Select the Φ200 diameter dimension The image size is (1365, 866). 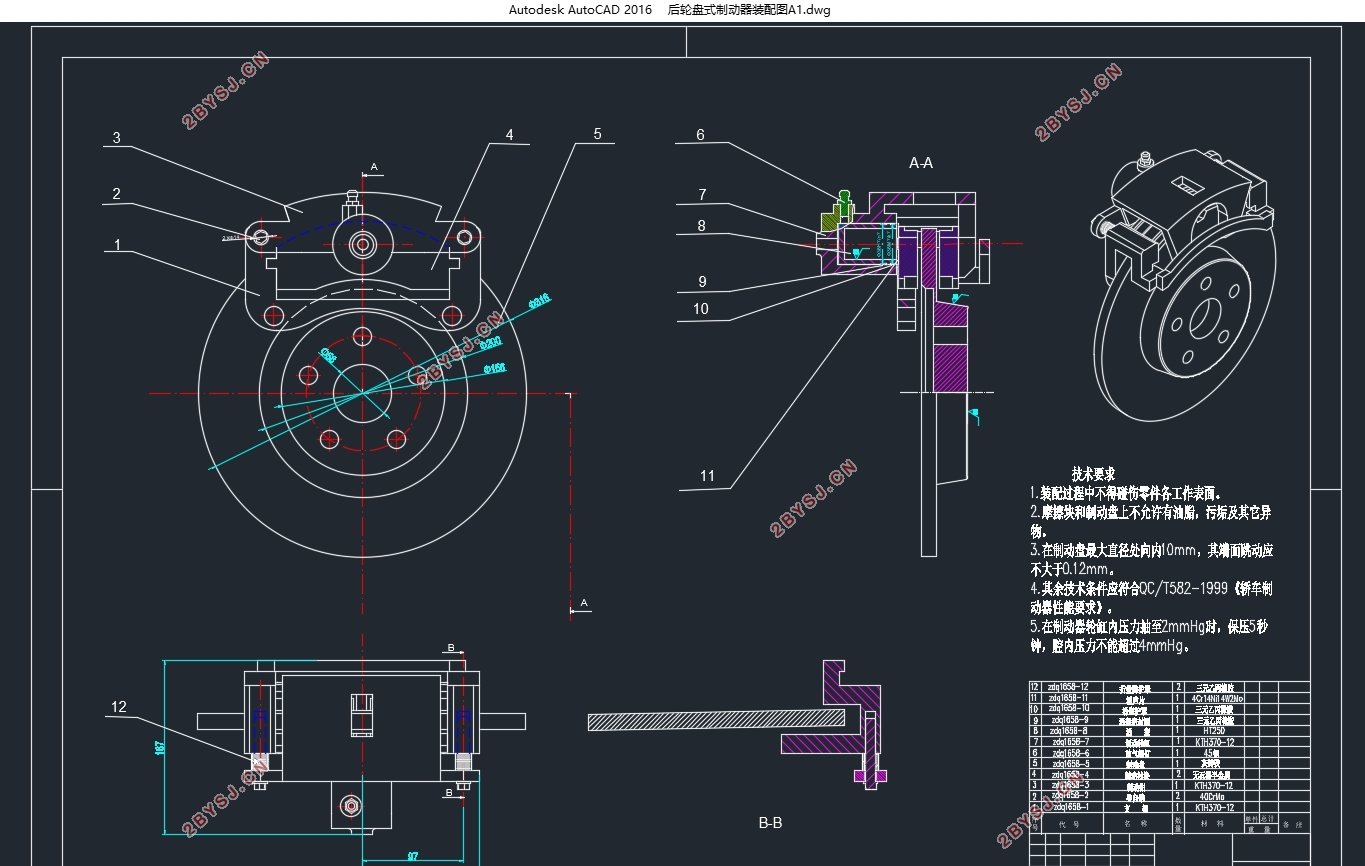tap(489, 342)
